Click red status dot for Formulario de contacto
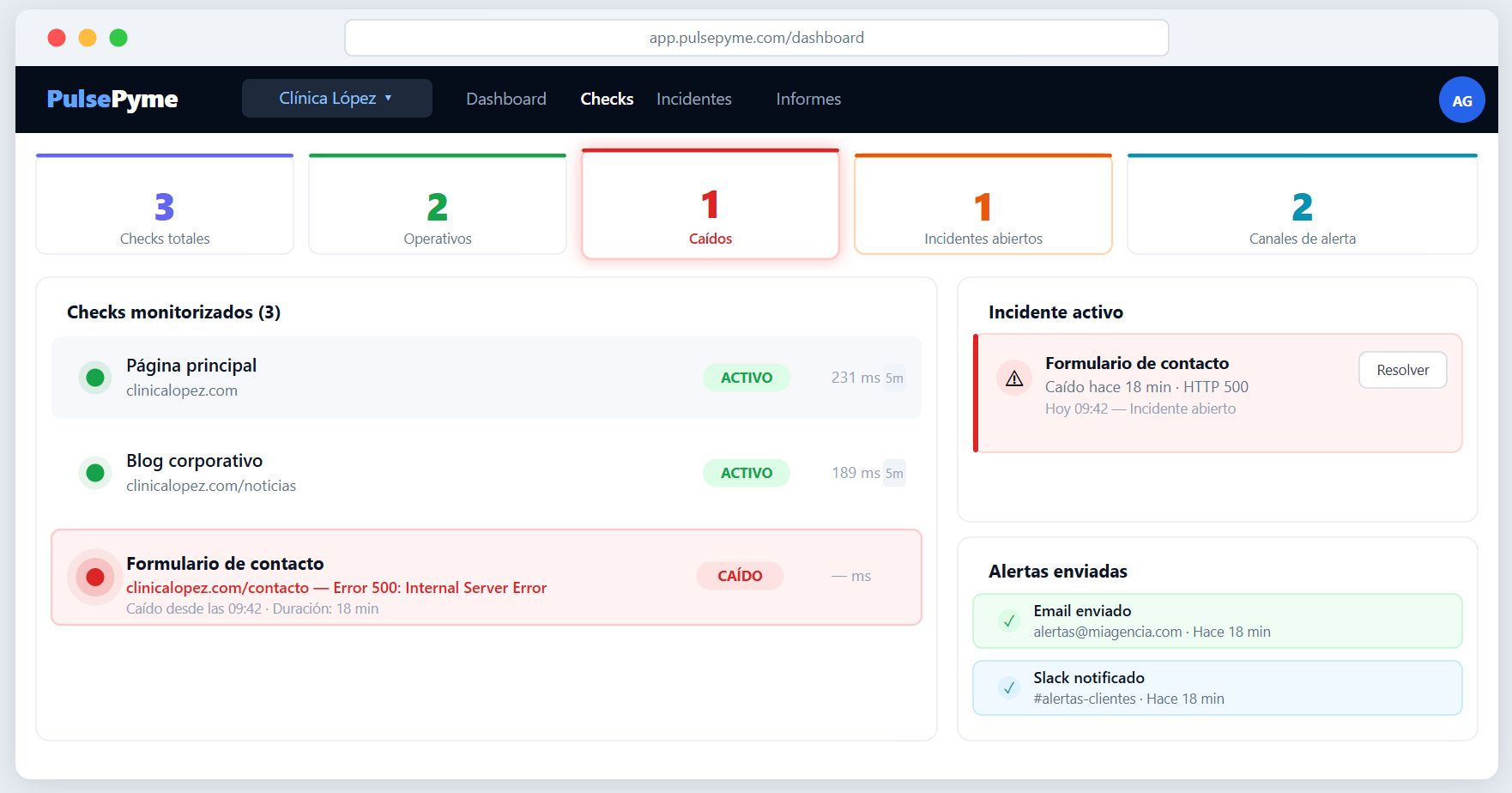 tap(95, 577)
